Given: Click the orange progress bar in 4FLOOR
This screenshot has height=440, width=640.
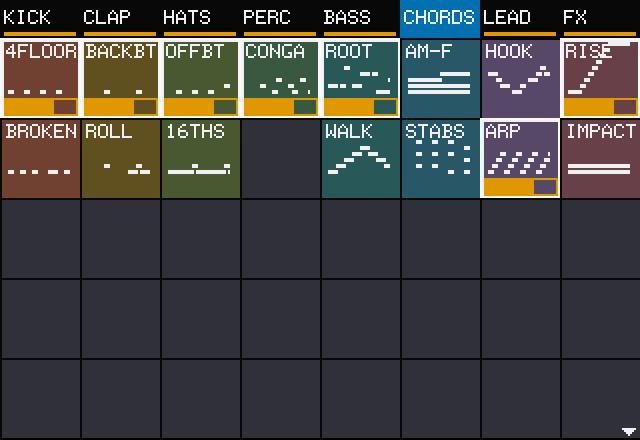Looking at the screenshot, I should tap(40, 107).
